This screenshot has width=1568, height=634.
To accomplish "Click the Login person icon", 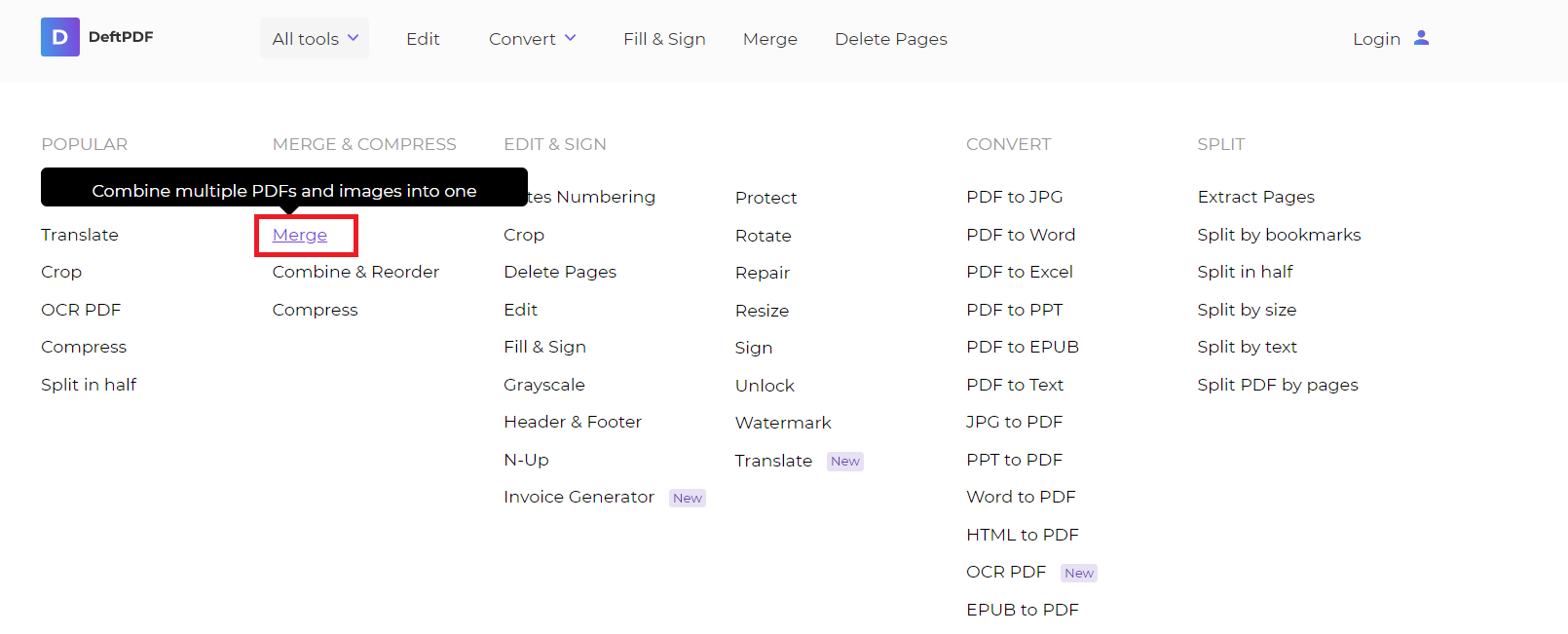I will (x=1421, y=38).
